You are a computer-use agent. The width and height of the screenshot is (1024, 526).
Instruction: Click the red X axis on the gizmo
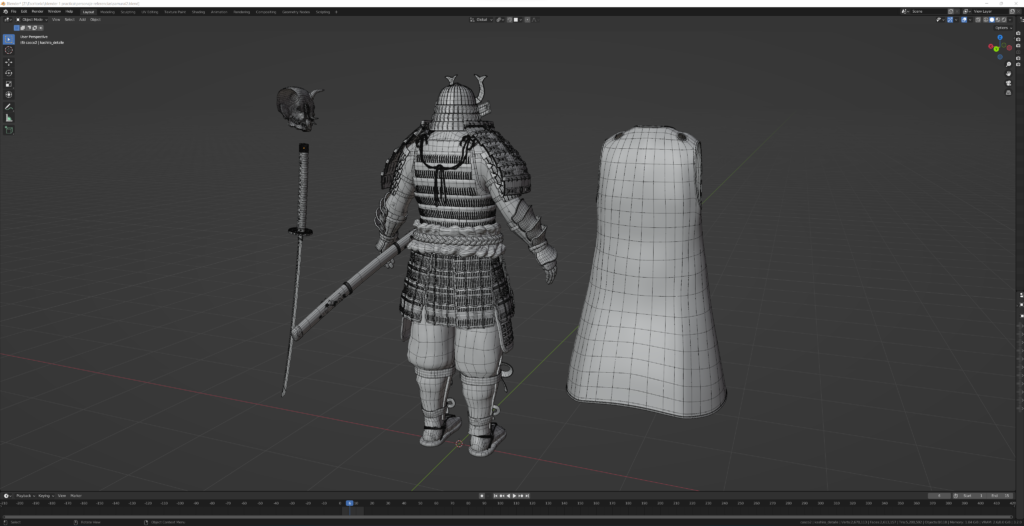pyautogui.click(x=991, y=46)
